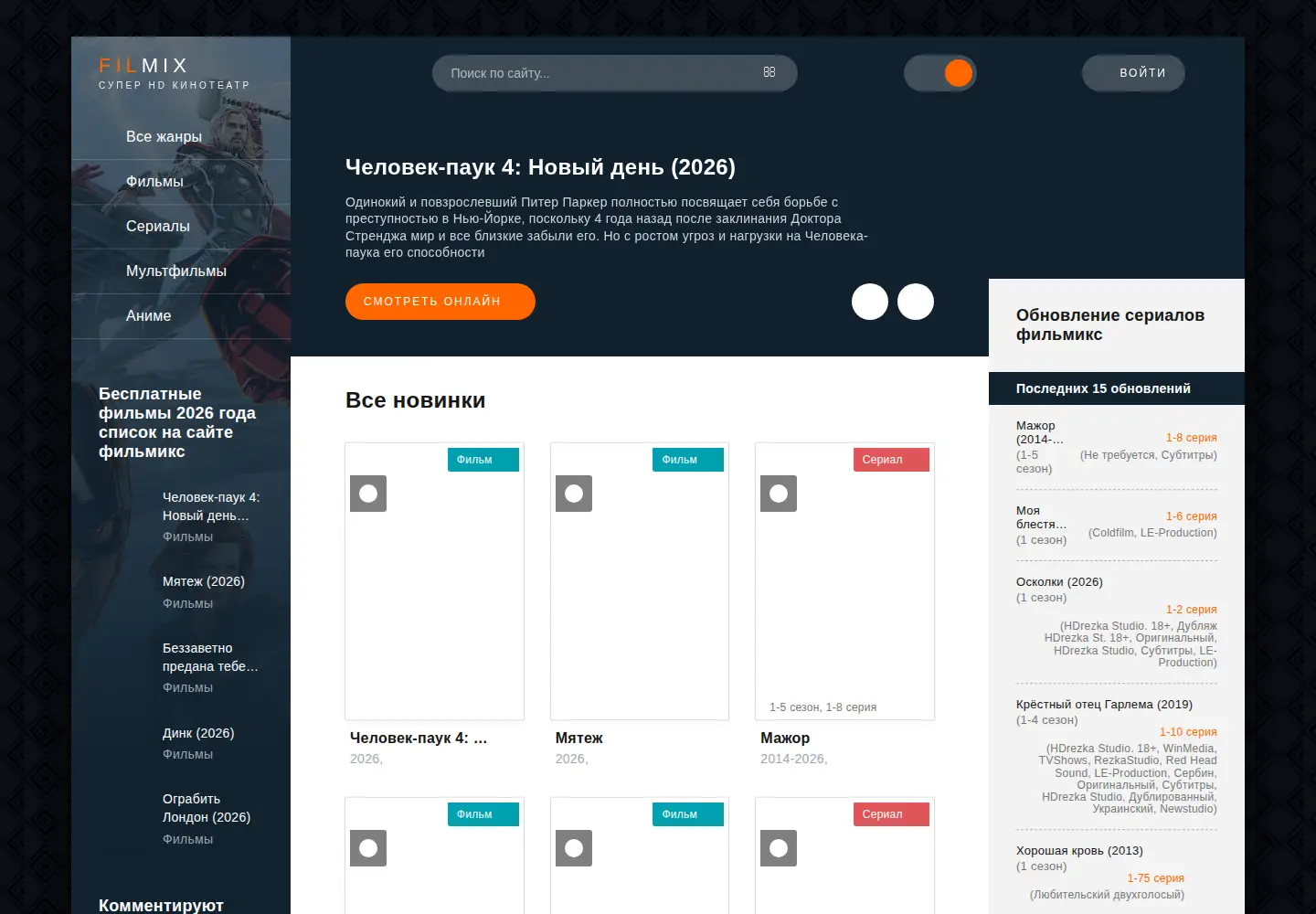
Task: Click the play icon on the Мятеж card
Action: [x=574, y=494]
